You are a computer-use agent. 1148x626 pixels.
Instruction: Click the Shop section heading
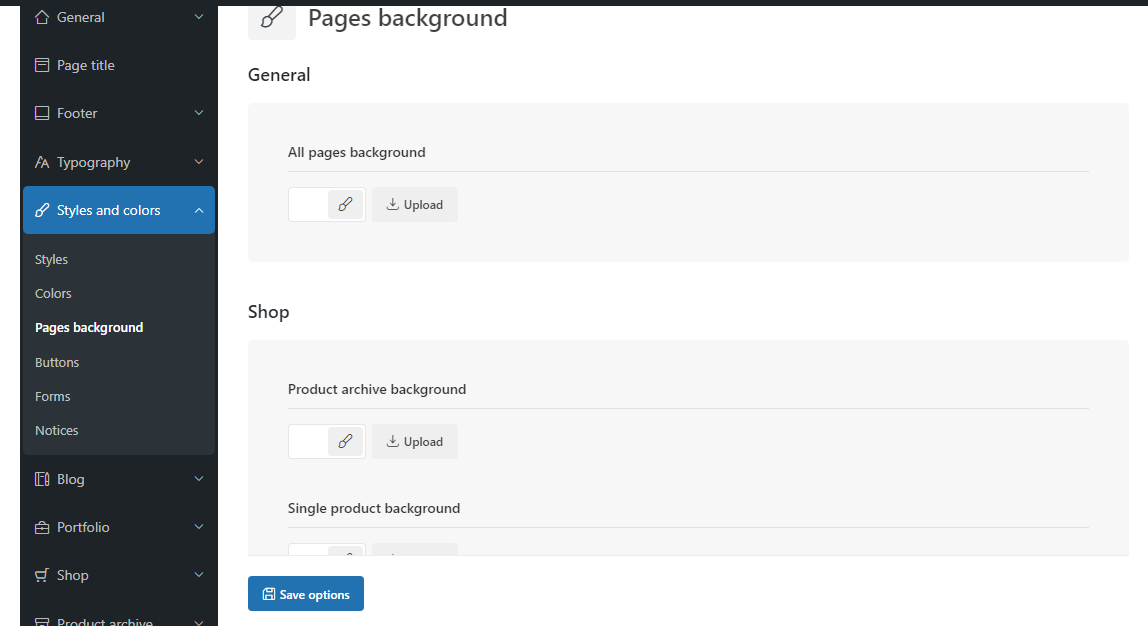[269, 312]
